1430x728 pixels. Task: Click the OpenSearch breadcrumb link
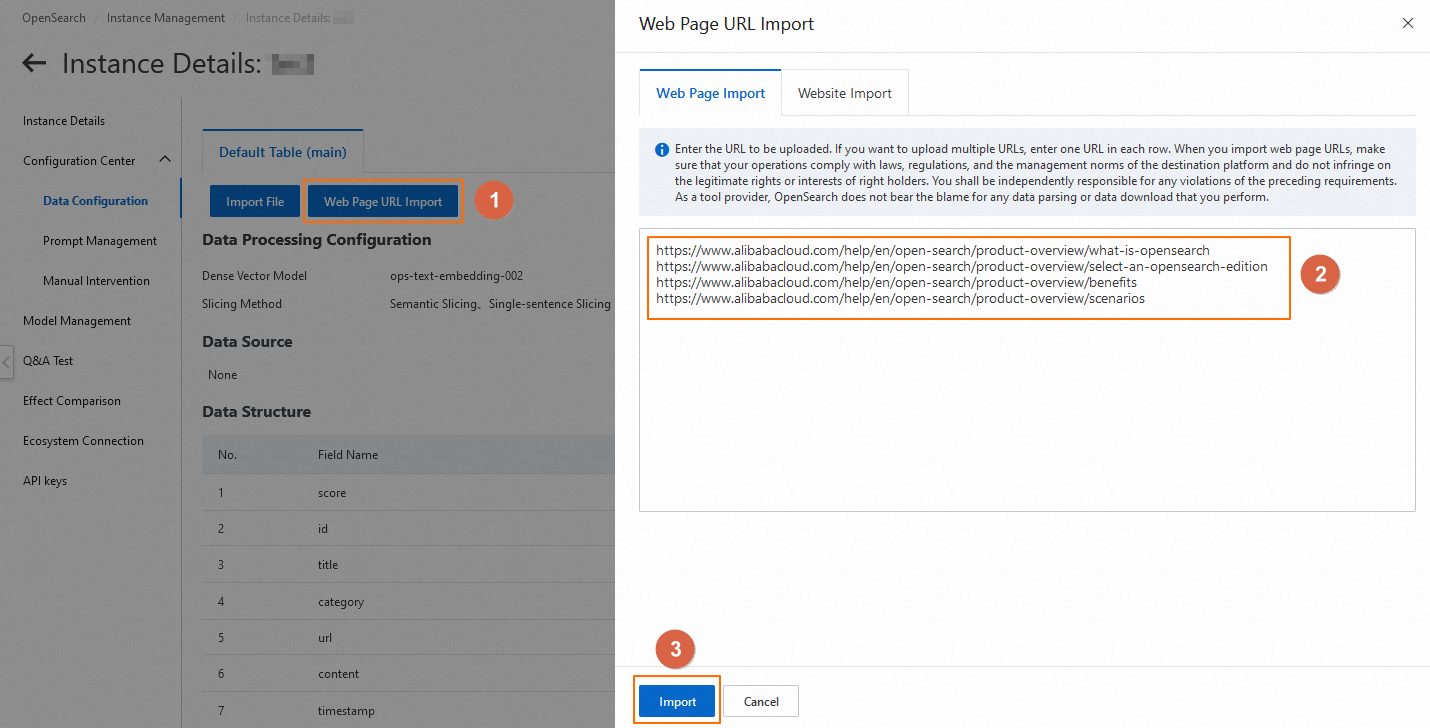tap(54, 18)
